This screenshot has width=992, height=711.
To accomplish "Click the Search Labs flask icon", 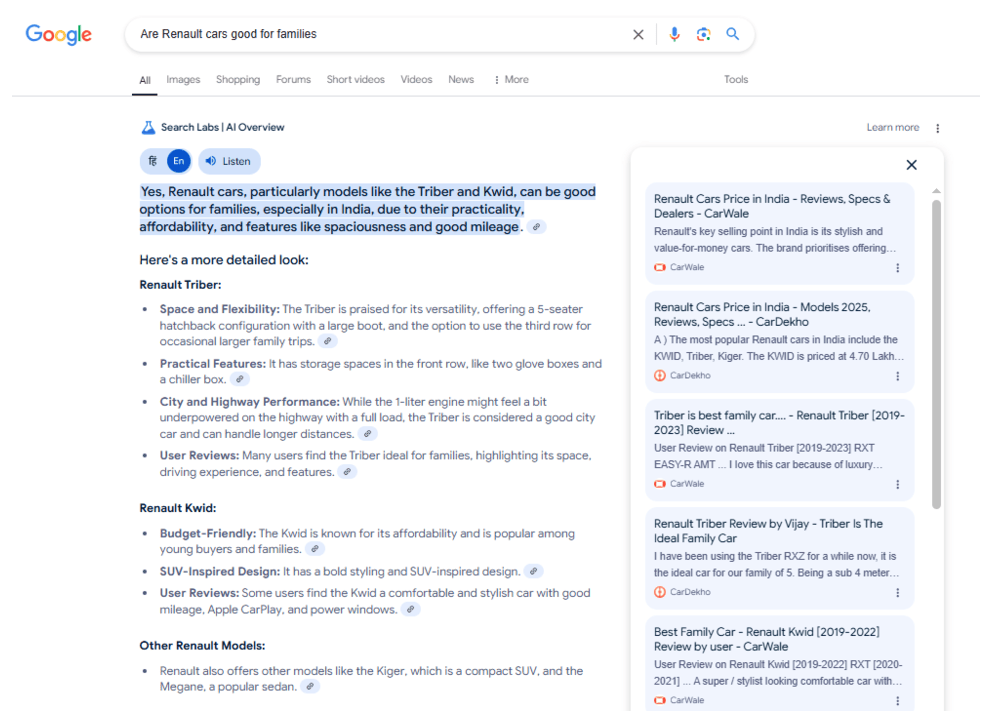I will [x=148, y=128].
